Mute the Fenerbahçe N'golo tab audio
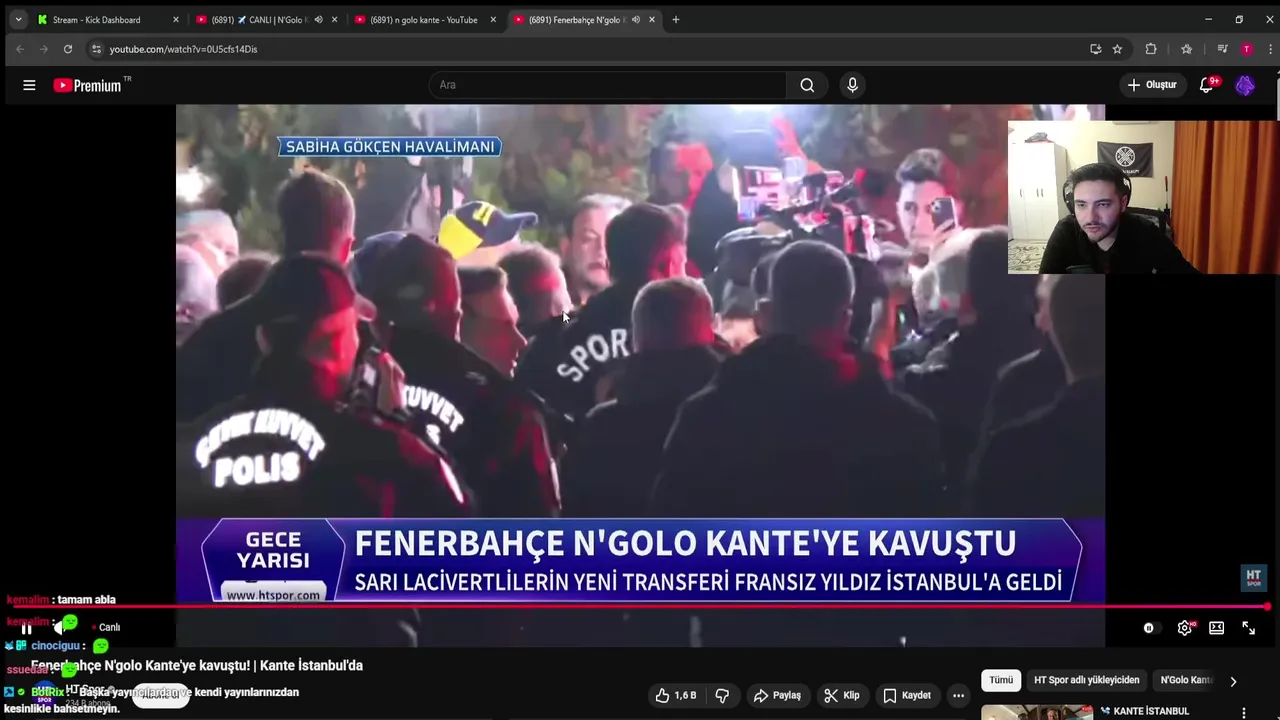Viewport: 1280px width, 720px height. tap(635, 19)
